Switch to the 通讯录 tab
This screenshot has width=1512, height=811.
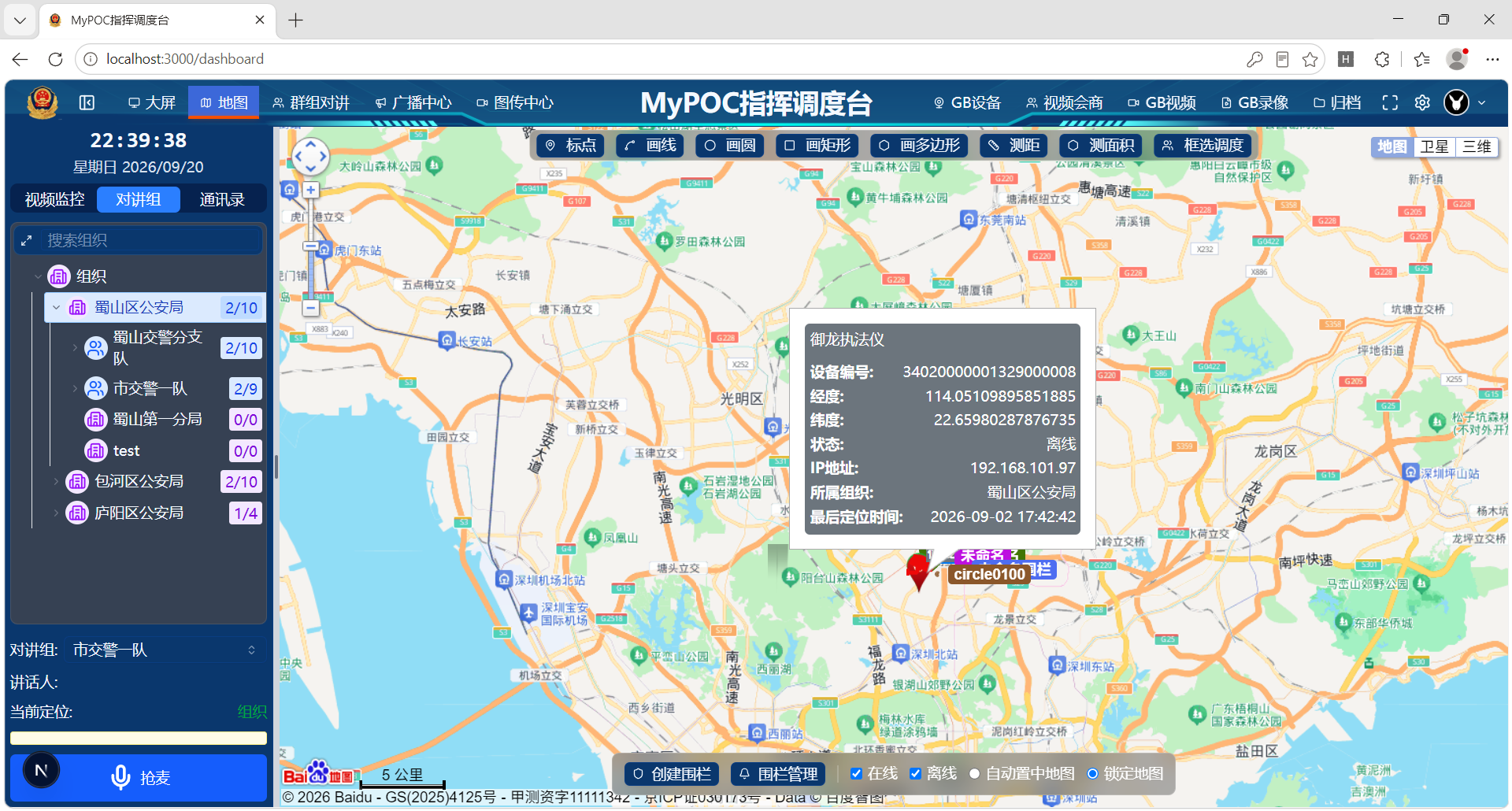222,200
